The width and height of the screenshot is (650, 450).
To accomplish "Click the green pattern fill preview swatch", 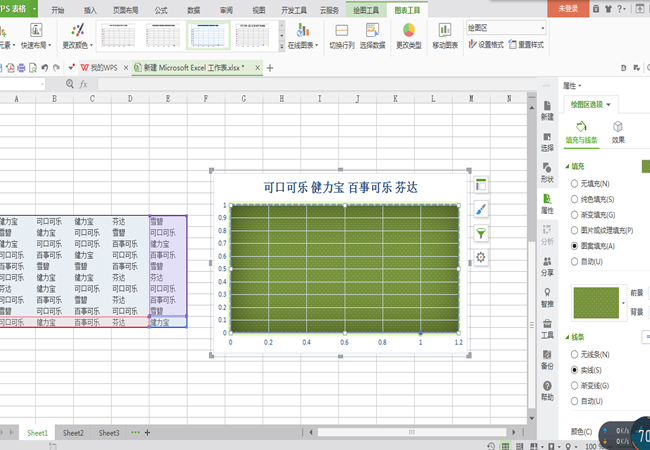I will click(596, 303).
